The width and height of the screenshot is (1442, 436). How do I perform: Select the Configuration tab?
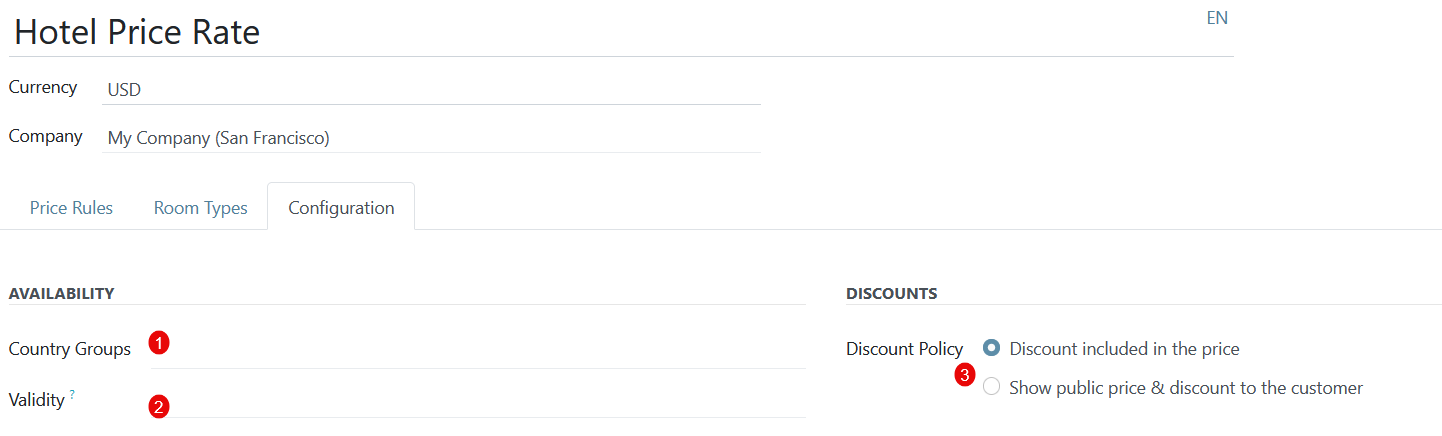coord(341,208)
